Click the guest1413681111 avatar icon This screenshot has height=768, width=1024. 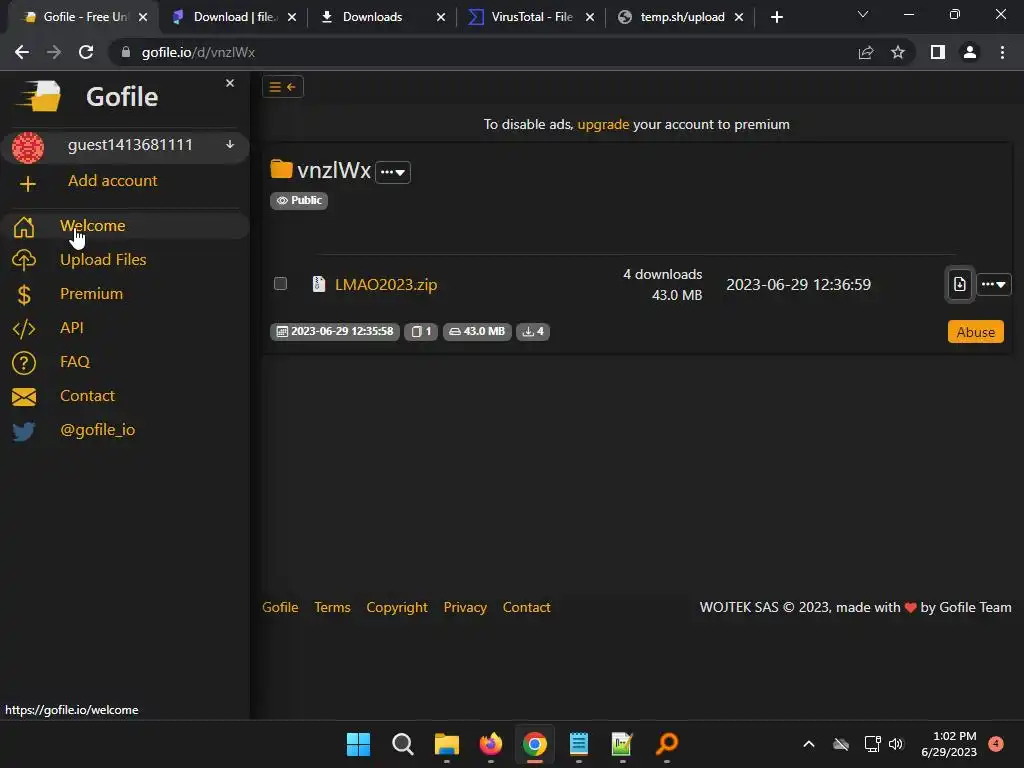coord(27,147)
